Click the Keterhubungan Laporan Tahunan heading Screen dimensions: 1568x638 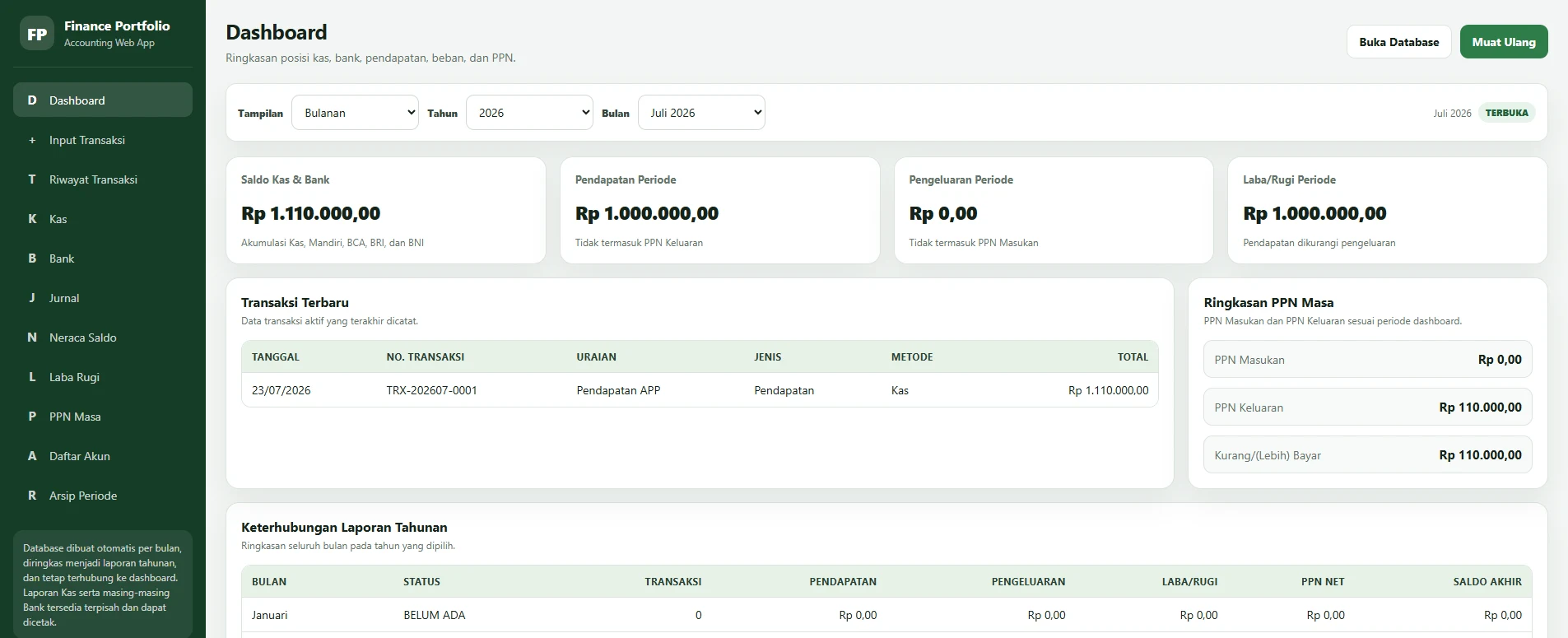(x=344, y=528)
